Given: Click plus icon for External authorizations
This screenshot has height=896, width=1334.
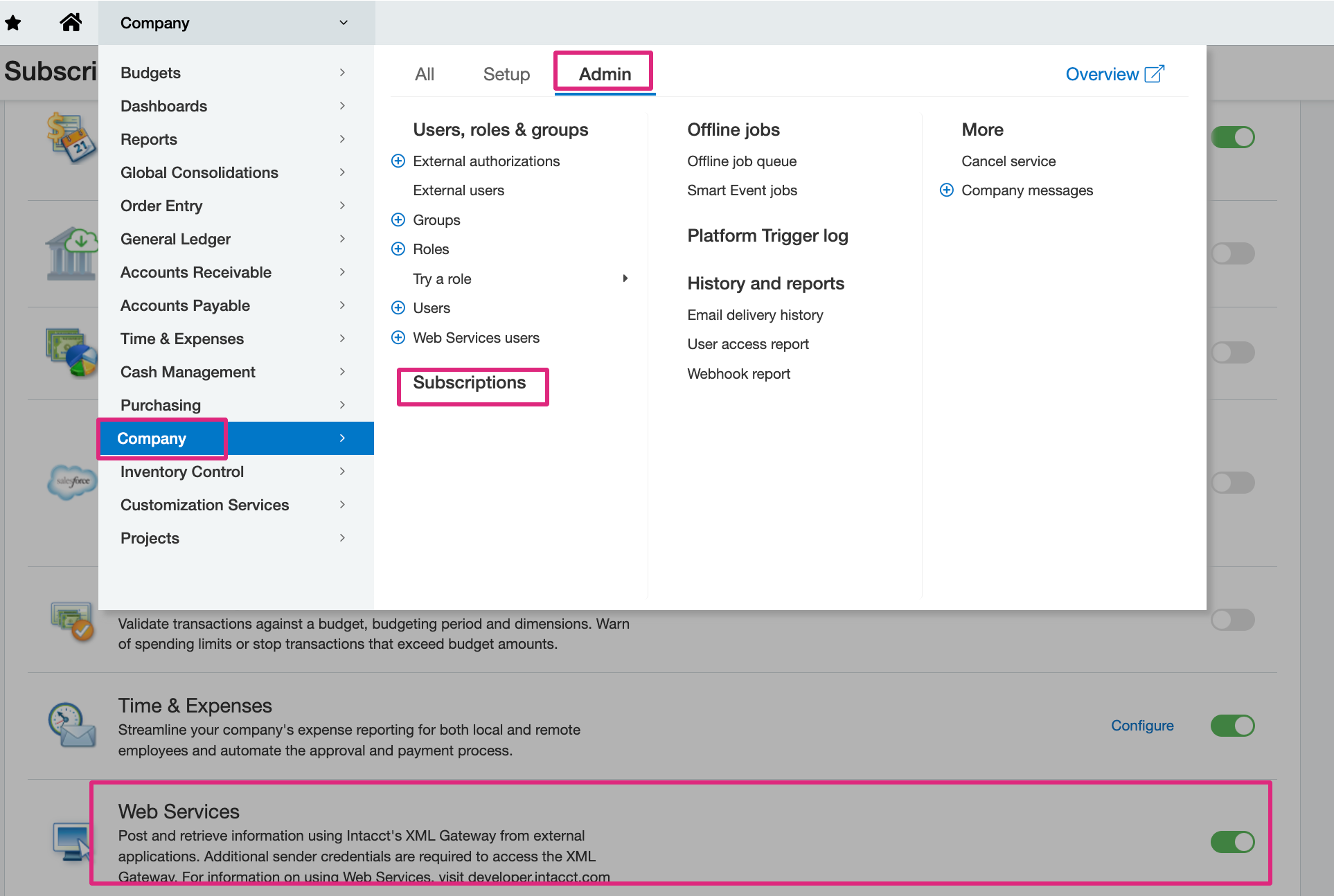Looking at the screenshot, I should point(398,161).
